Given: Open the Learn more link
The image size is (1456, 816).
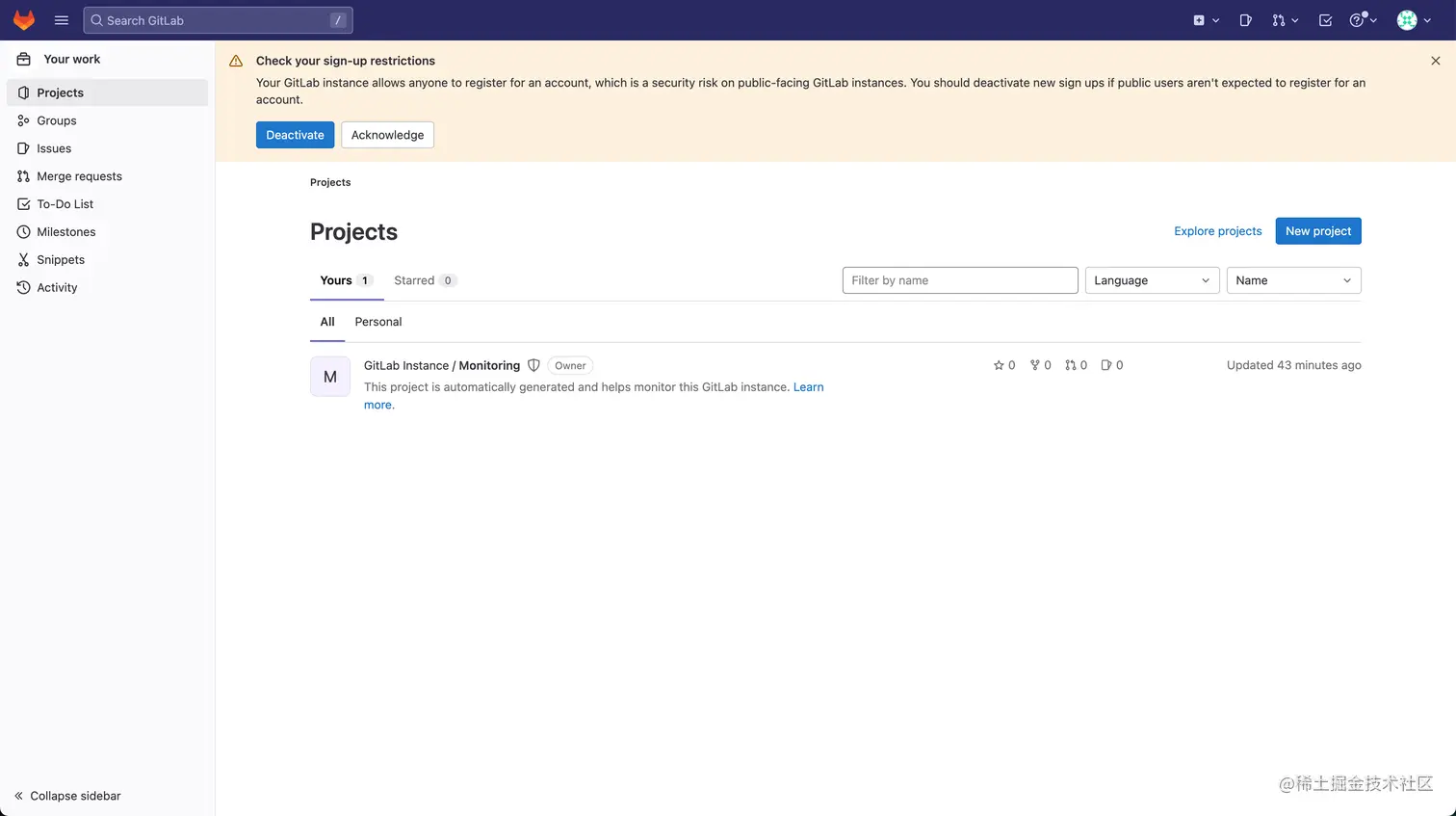Looking at the screenshot, I should coord(808,387).
